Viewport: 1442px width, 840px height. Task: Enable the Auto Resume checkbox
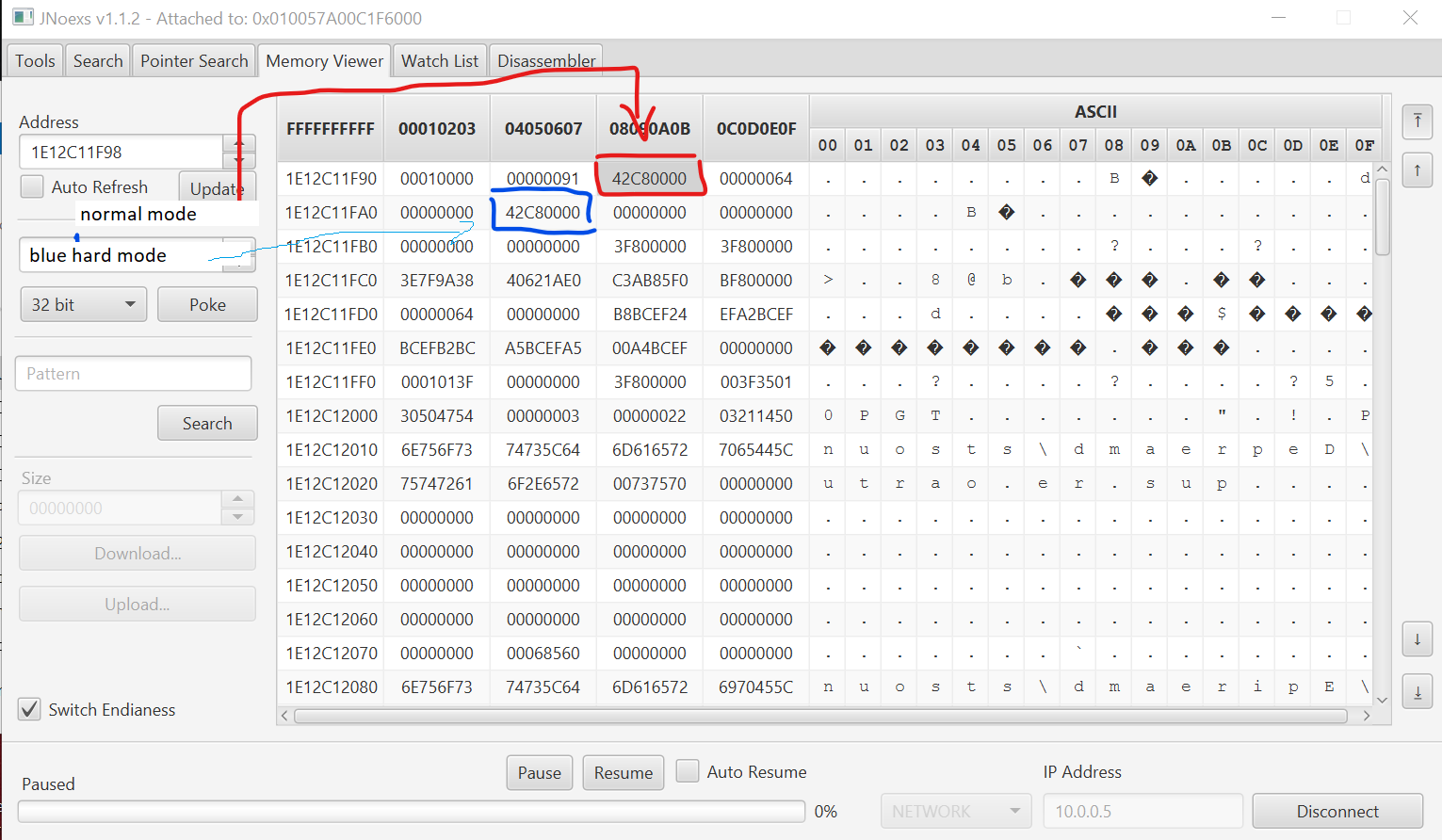click(688, 771)
